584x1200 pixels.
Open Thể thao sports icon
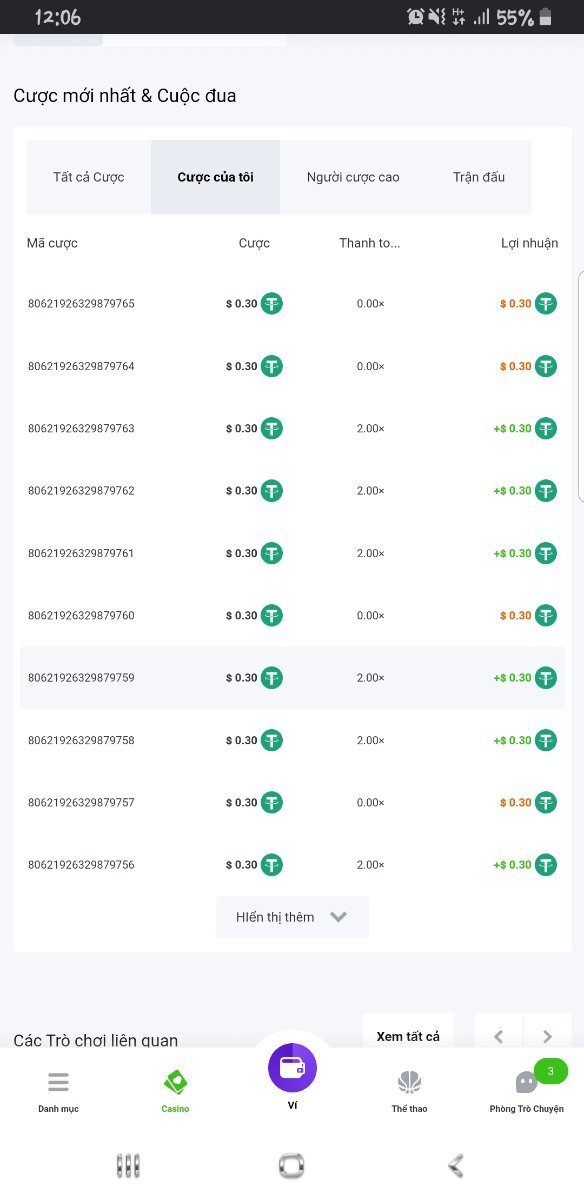[x=409, y=1082]
